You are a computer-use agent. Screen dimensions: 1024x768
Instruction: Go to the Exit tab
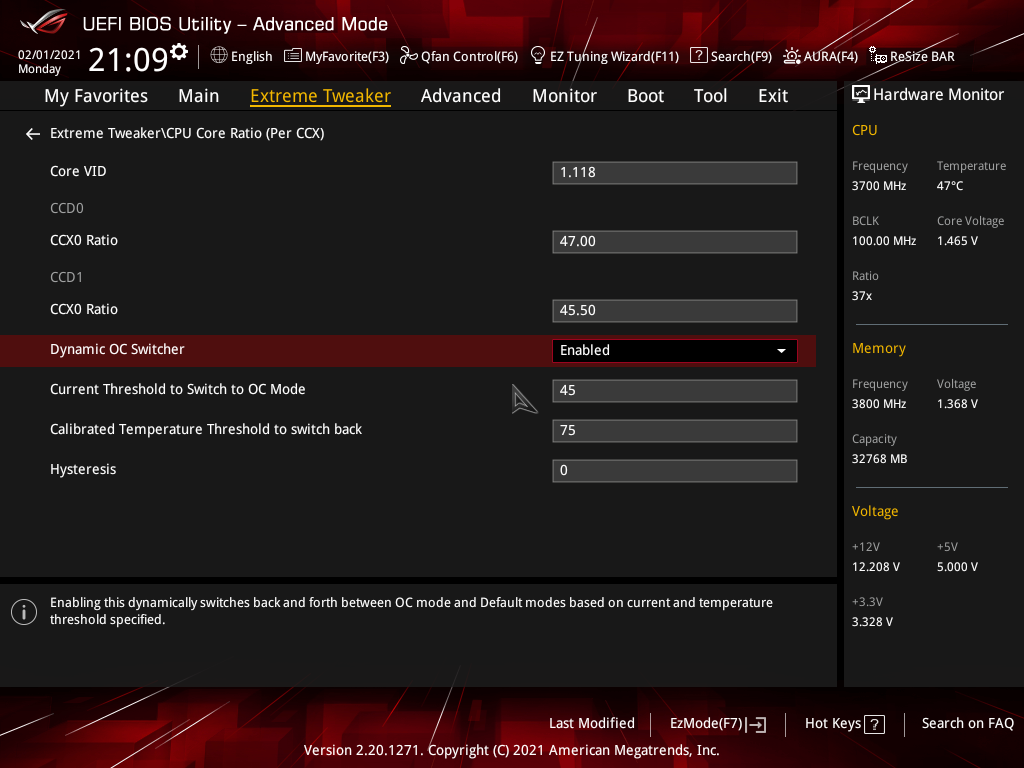773,96
